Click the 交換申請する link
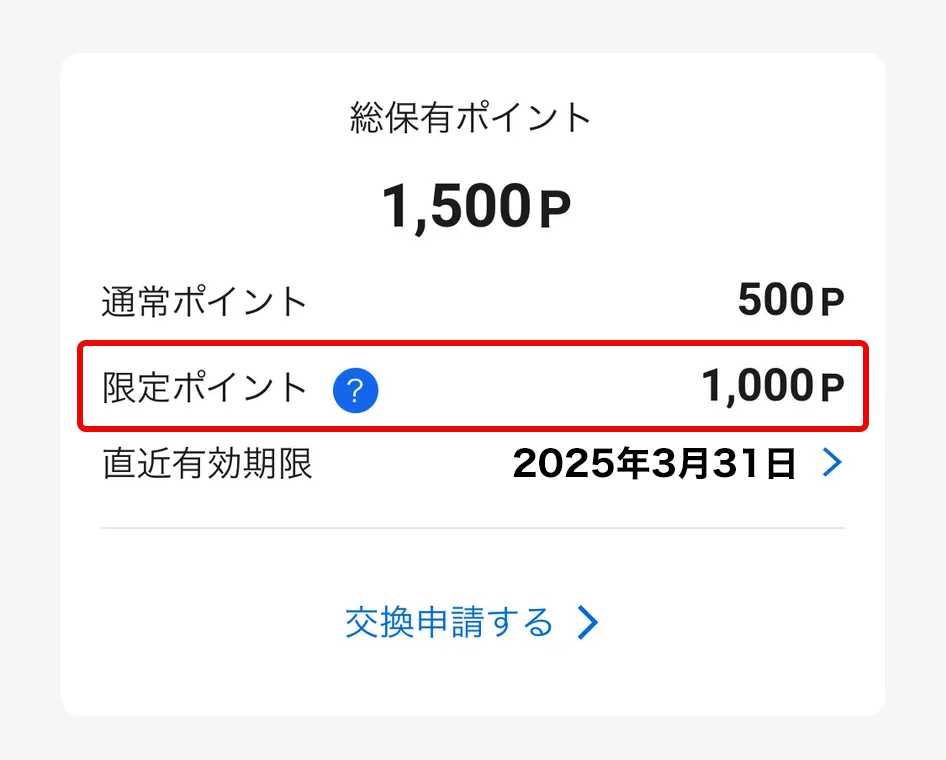946x760 pixels. [450, 622]
